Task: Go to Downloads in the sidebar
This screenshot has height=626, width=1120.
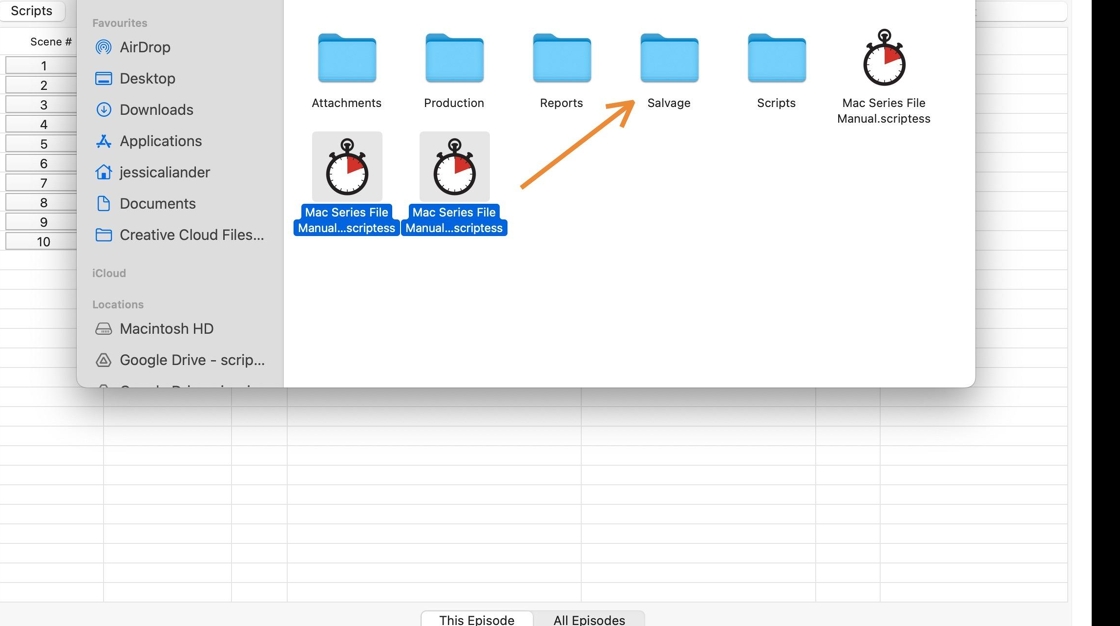Action: (x=156, y=109)
